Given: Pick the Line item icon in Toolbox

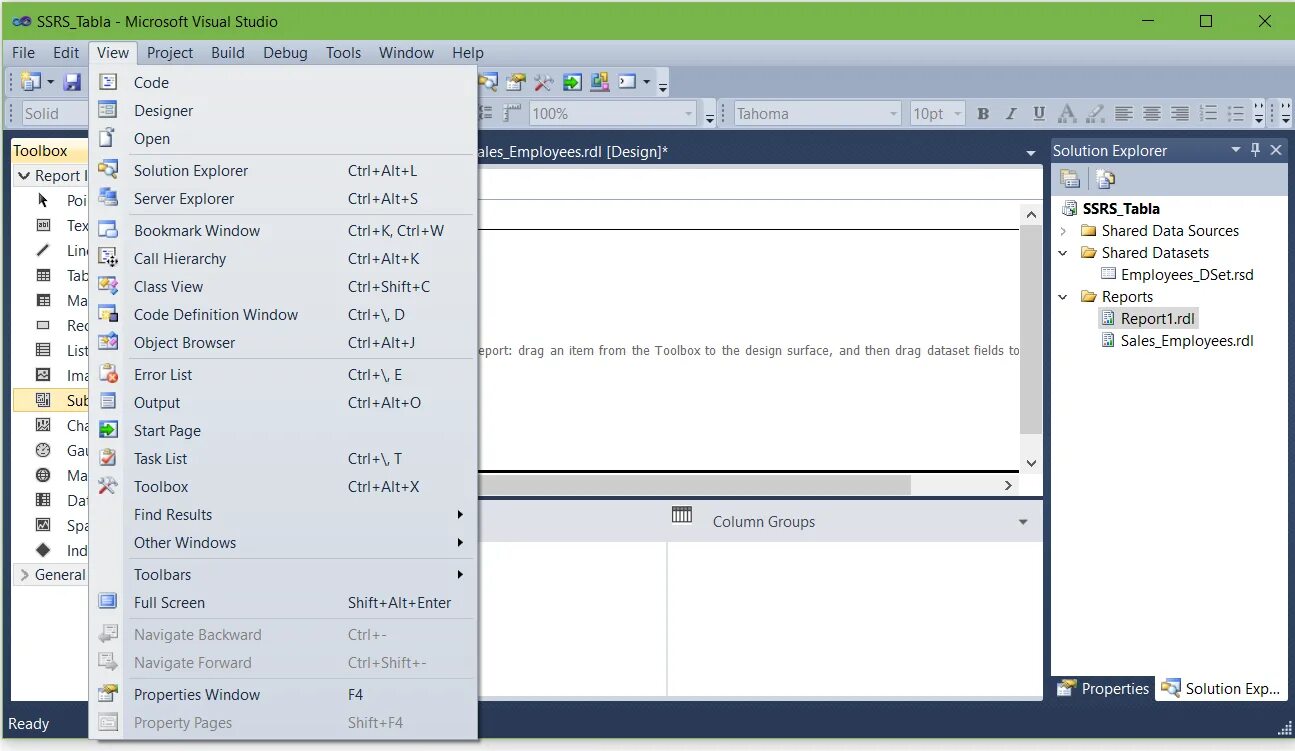Looking at the screenshot, I should click(x=43, y=250).
